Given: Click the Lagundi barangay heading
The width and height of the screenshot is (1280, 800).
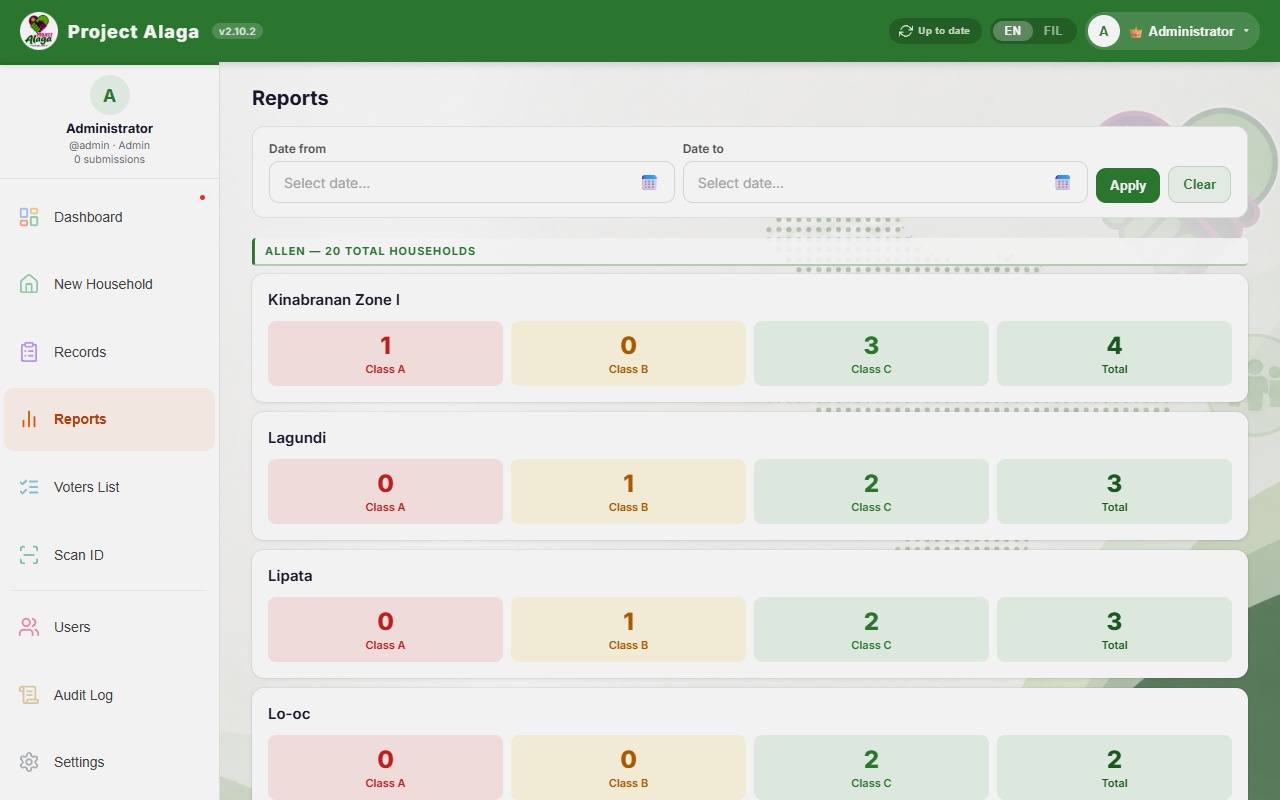Looking at the screenshot, I should coord(297,438).
